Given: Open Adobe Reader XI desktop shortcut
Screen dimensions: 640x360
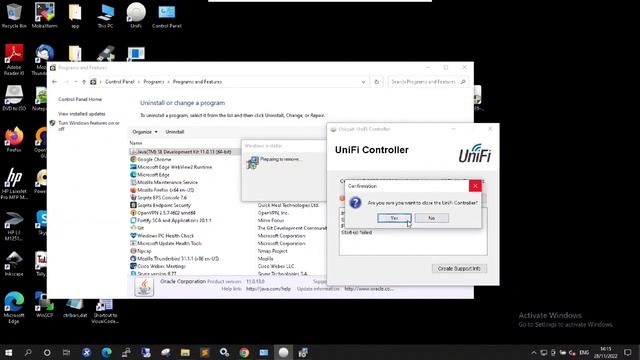Looking at the screenshot, I should (14, 60).
